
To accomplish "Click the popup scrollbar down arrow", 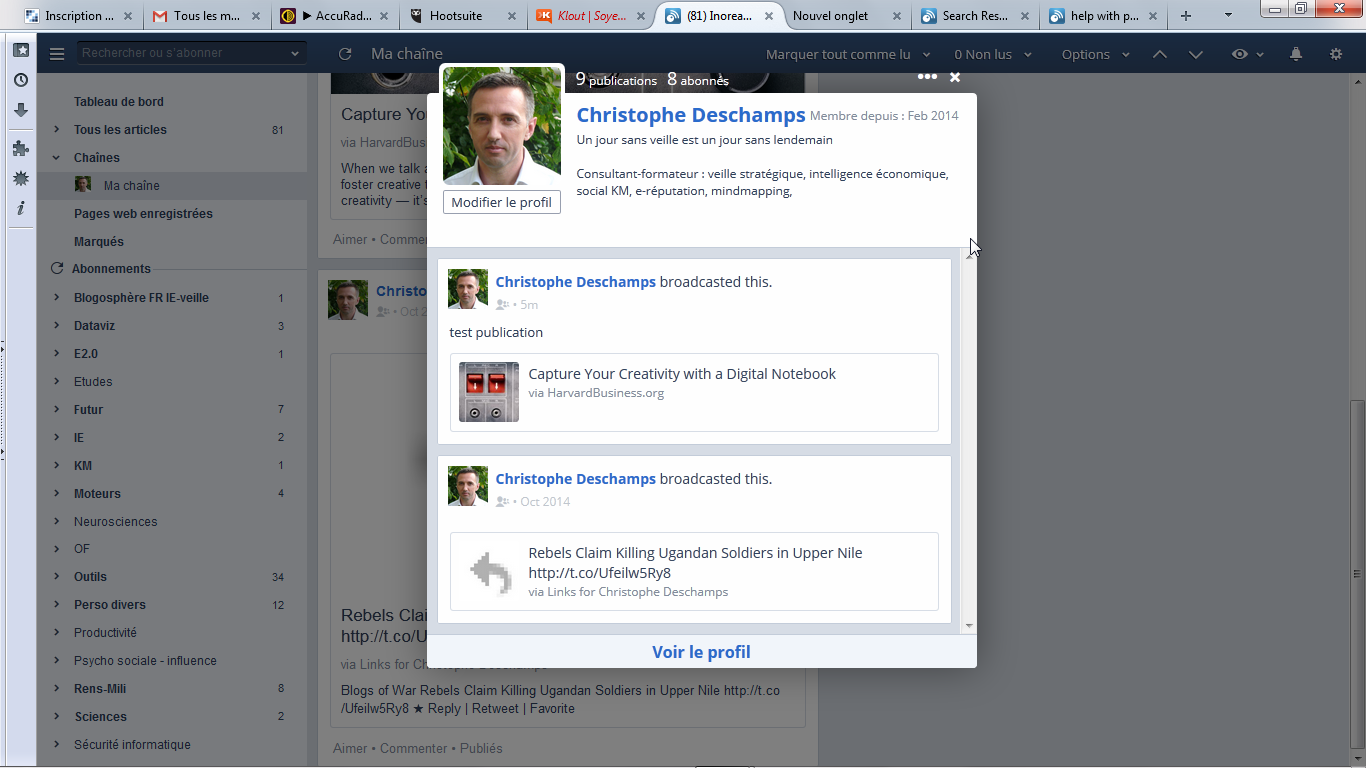I will (968, 625).
